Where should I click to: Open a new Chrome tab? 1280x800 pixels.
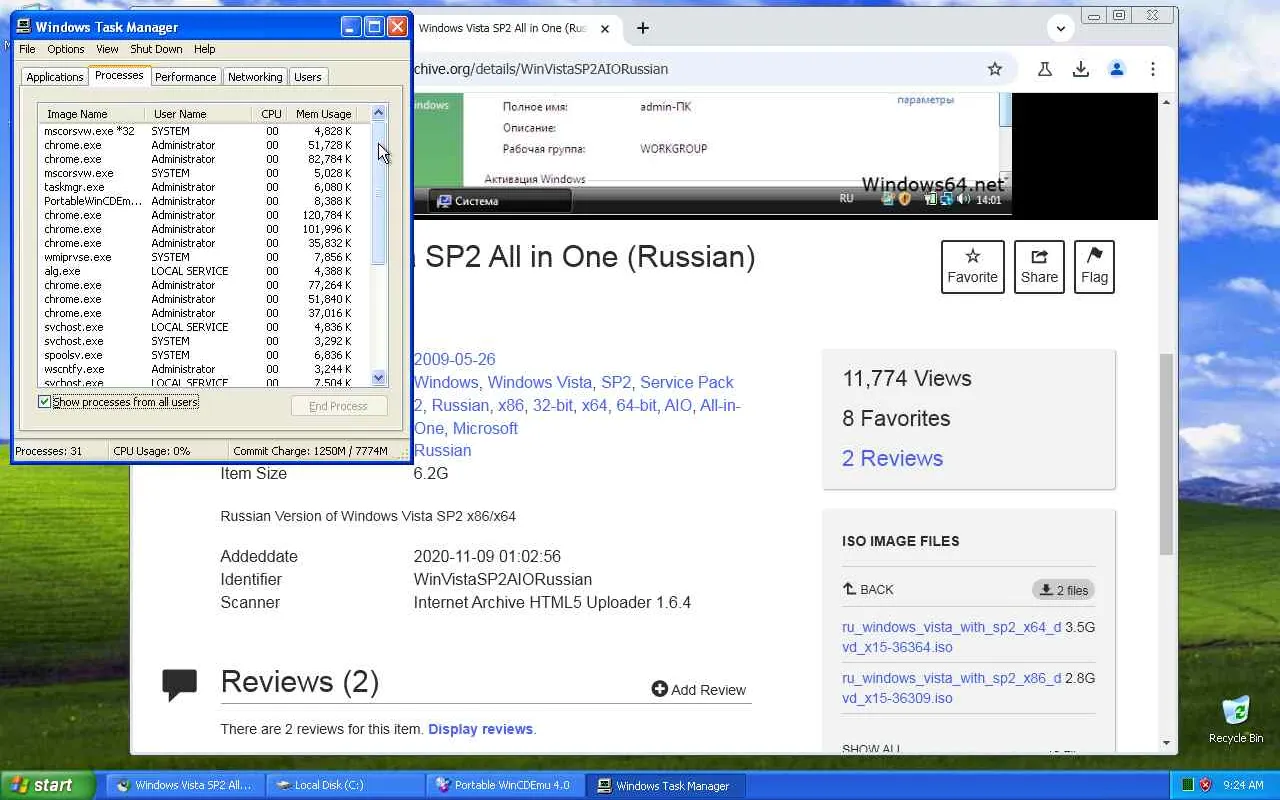(x=643, y=28)
